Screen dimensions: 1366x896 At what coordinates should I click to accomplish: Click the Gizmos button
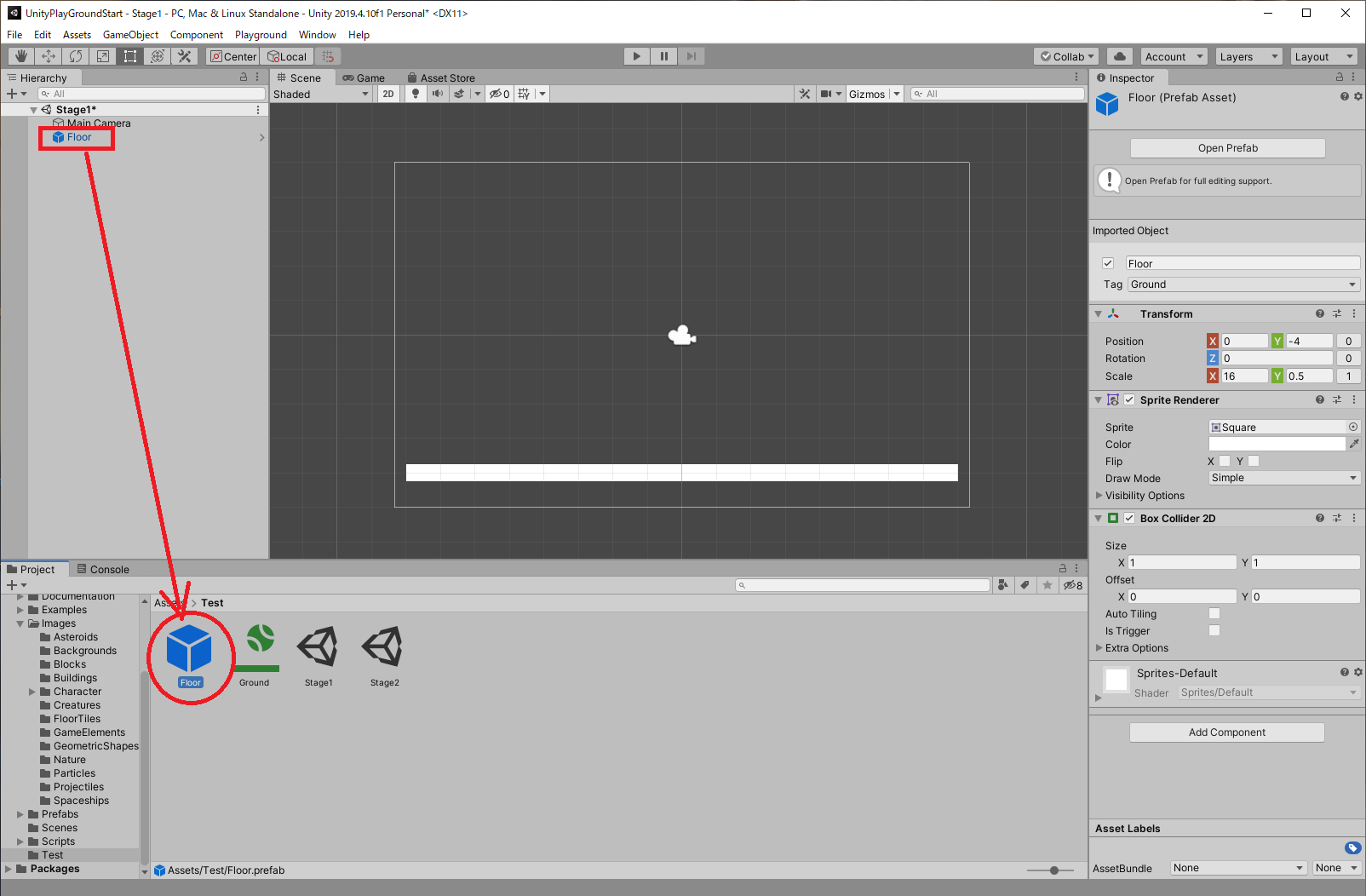867,94
